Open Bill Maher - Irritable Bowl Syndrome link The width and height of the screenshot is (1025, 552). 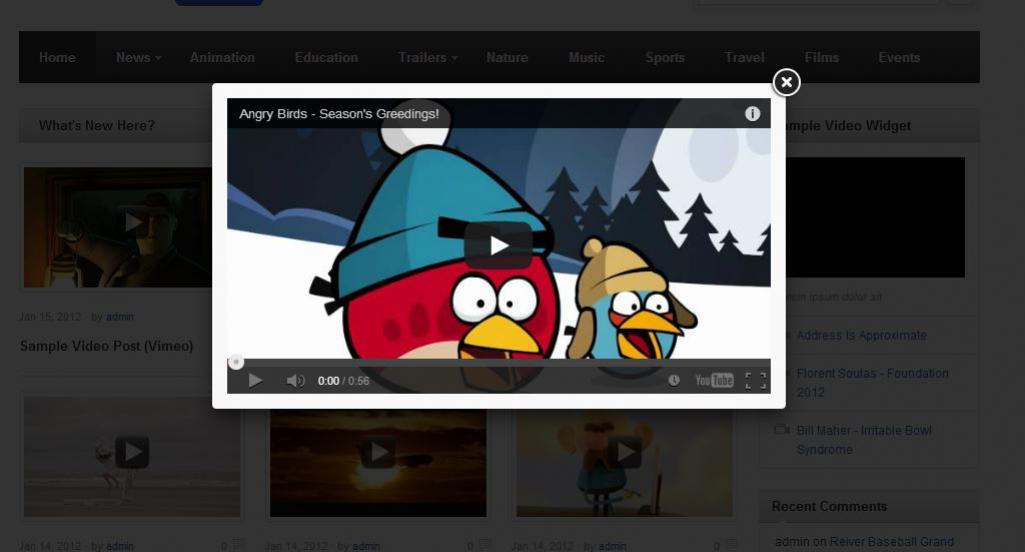pyautogui.click(x=864, y=440)
